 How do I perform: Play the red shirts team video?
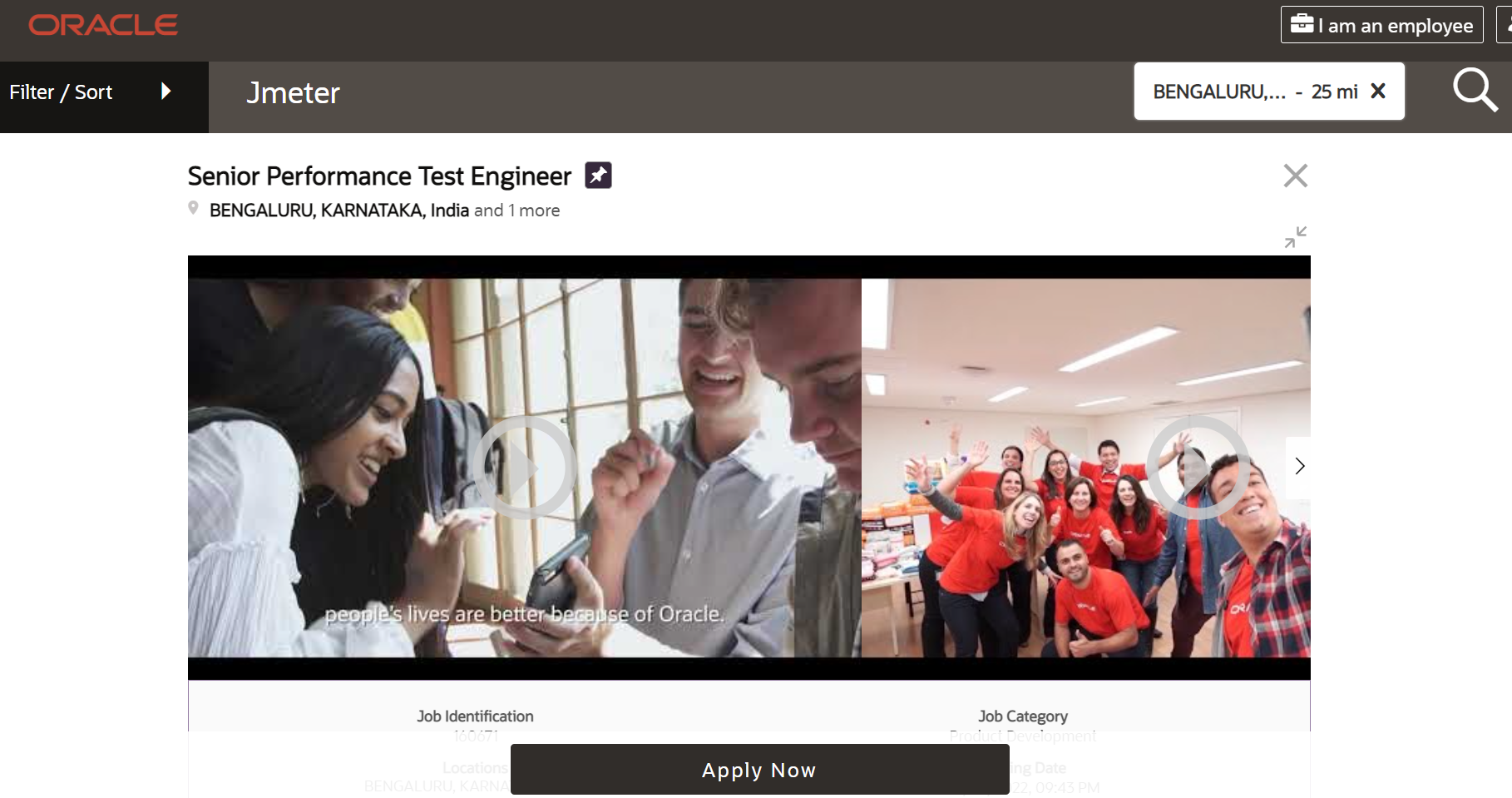click(1198, 468)
